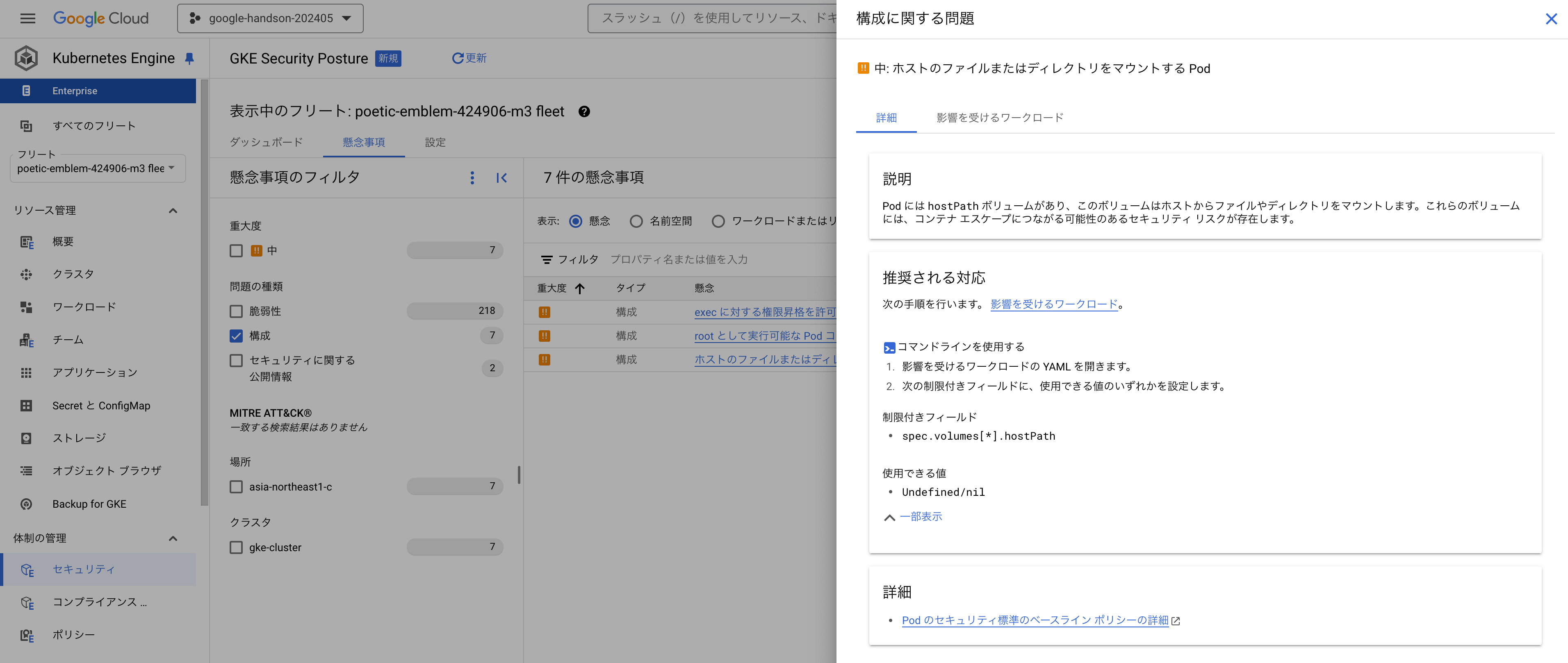The image size is (1568, 663).
Task: Open the poetic-emblem fleet dropdown
Action: click(x=98, y=168)
